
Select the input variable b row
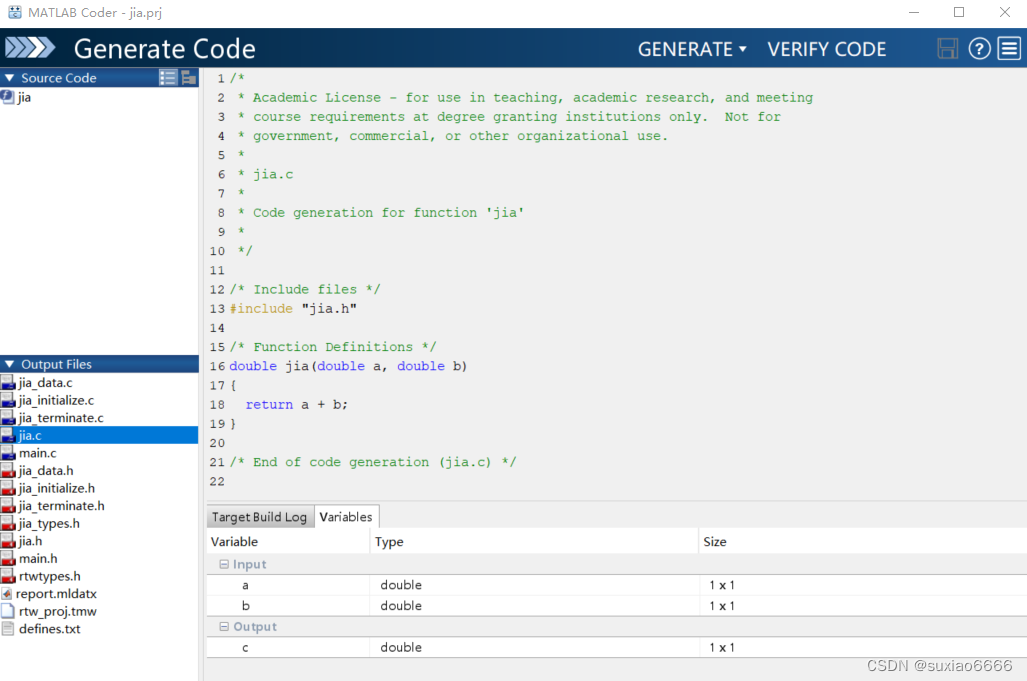tap(616, 606)
